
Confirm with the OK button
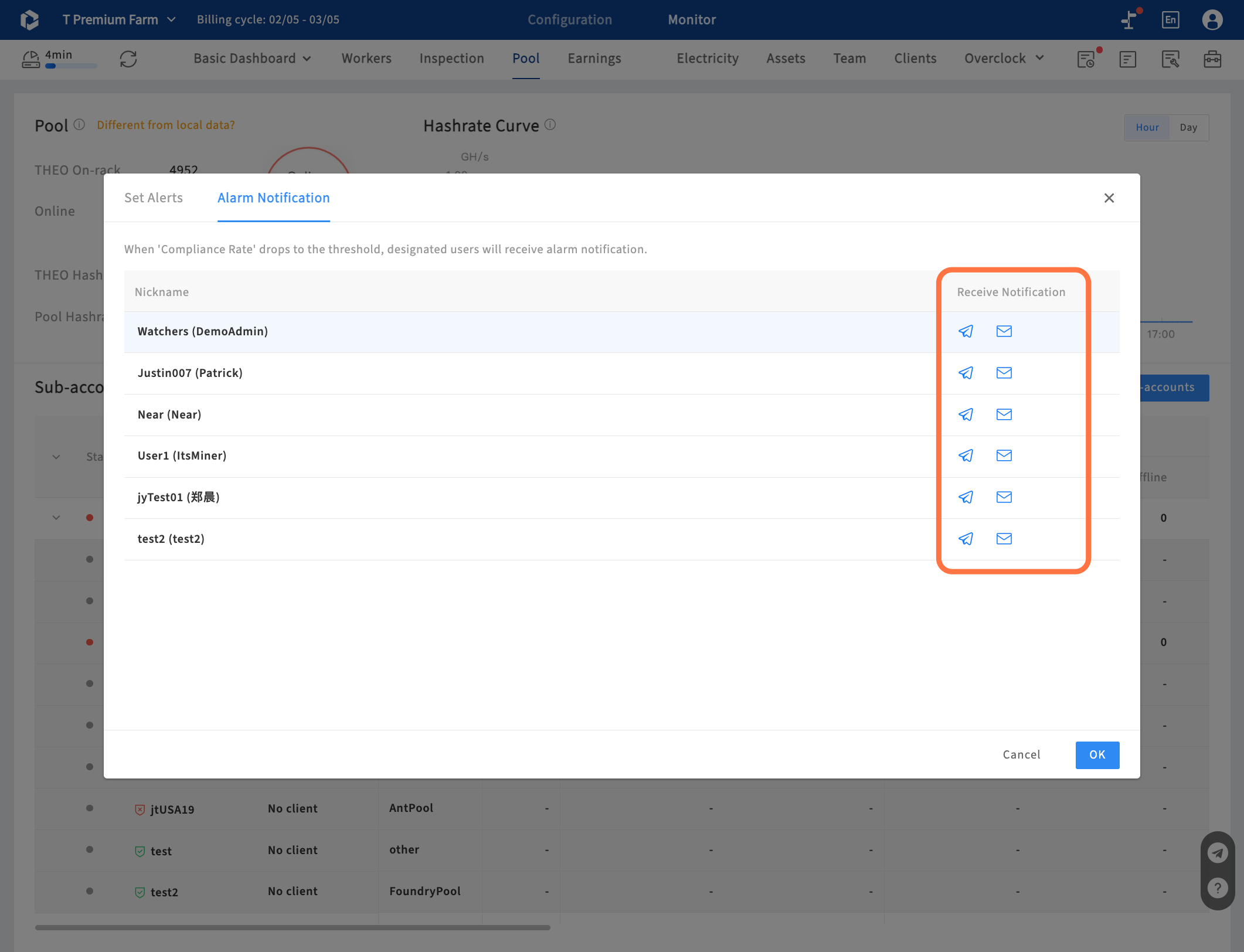pos(1097,755)
